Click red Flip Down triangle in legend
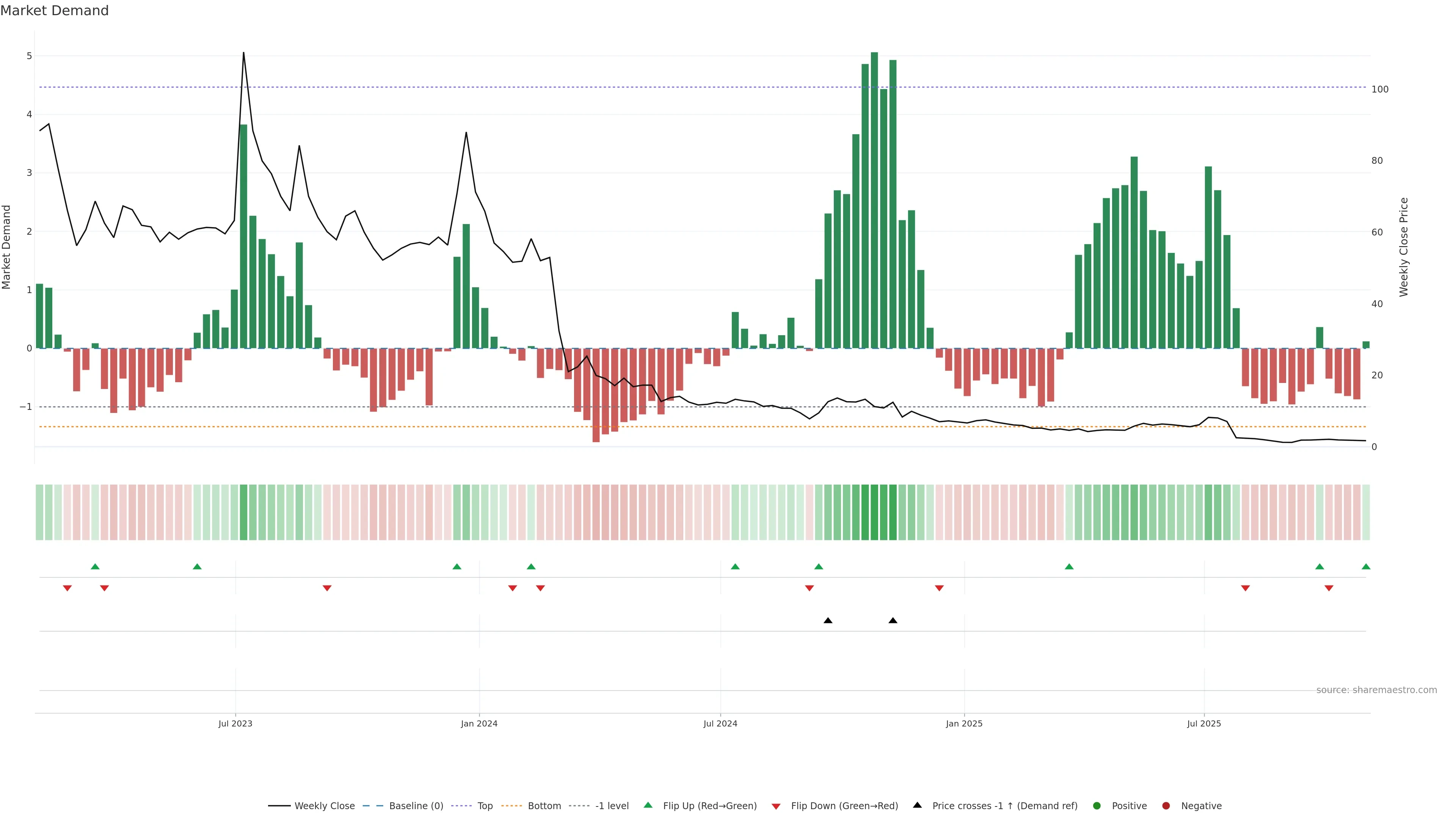Image resolution: width=1456 pixels, height=819 pixels. (x=776, y=806)
